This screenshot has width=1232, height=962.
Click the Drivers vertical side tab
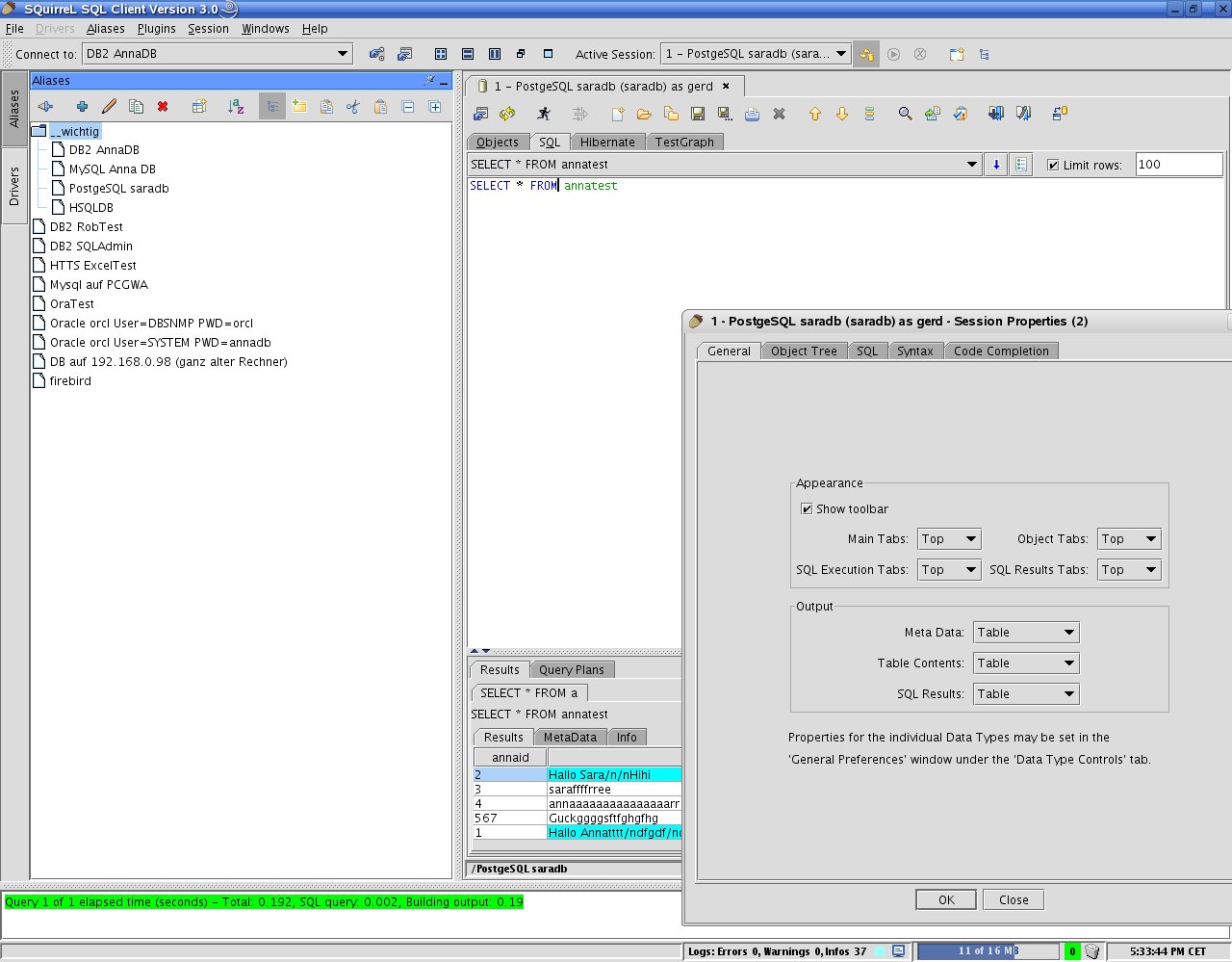[x=14, y=186]
